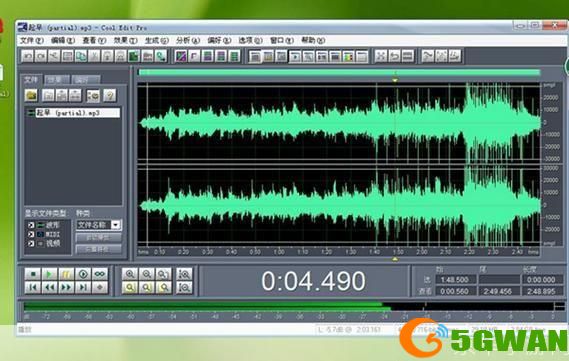
Task: Click the lowest button under the sort dropdown
Action: pyautogui.click(x=98, y=249)
